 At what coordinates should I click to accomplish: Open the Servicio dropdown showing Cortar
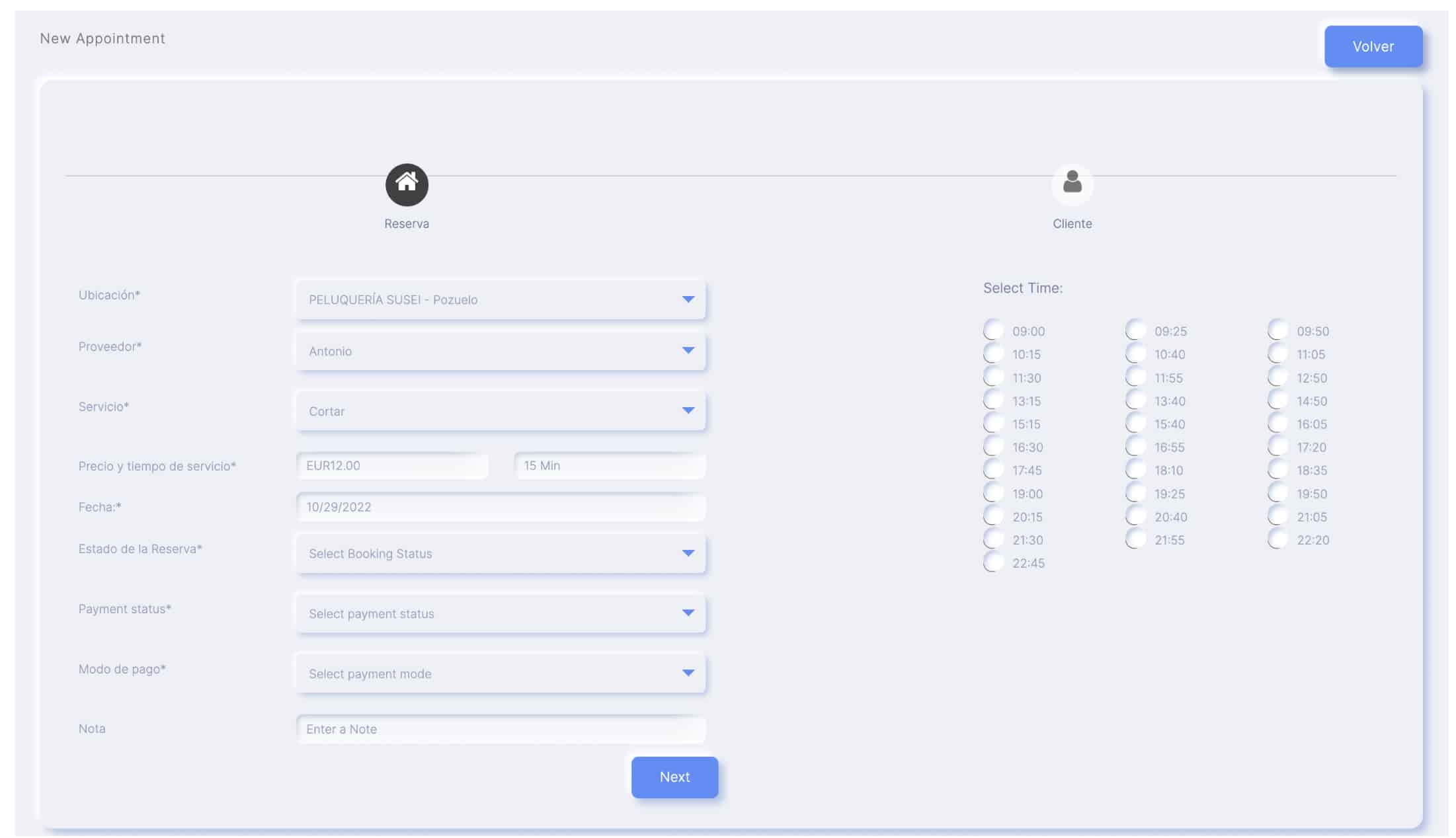point(501,411)
